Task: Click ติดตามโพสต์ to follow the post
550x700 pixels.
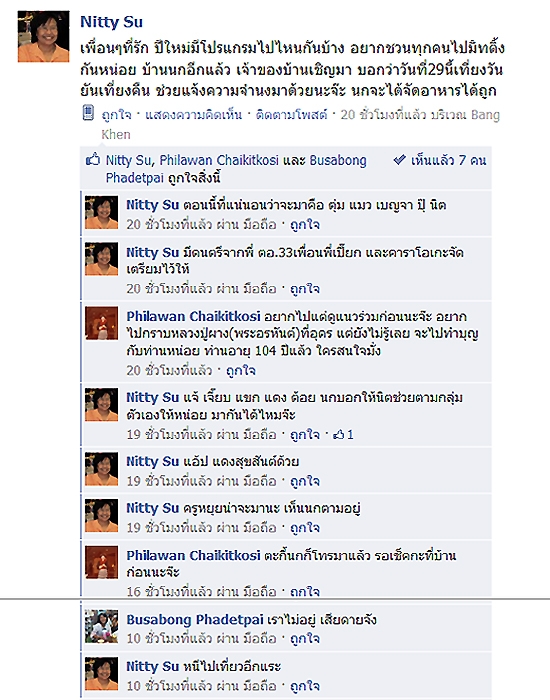Action: pos(292,115)
